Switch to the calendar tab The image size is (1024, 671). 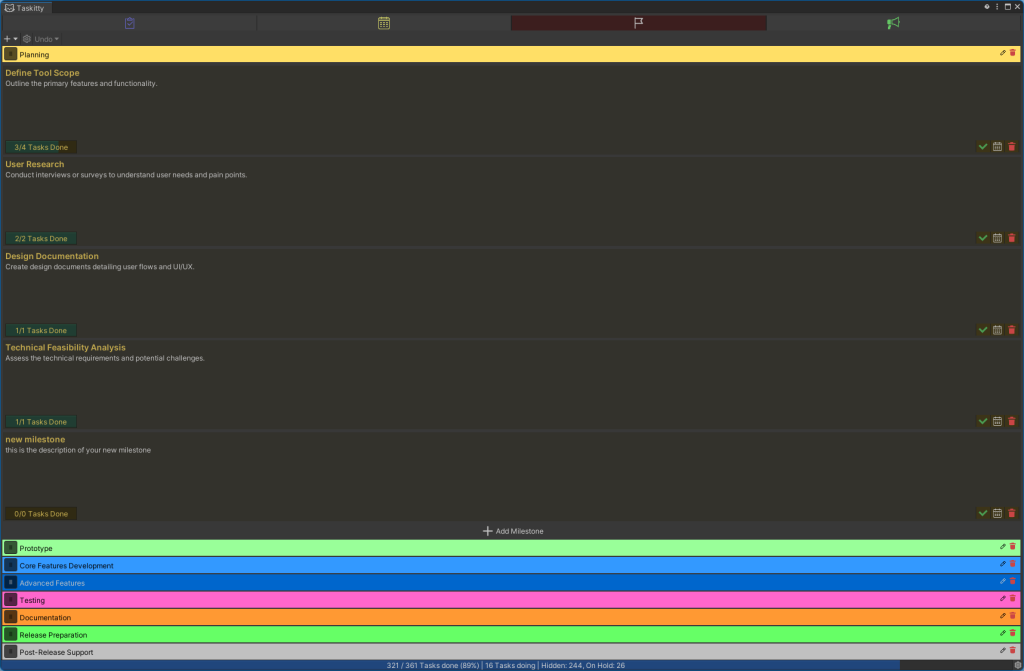[384, 23]
